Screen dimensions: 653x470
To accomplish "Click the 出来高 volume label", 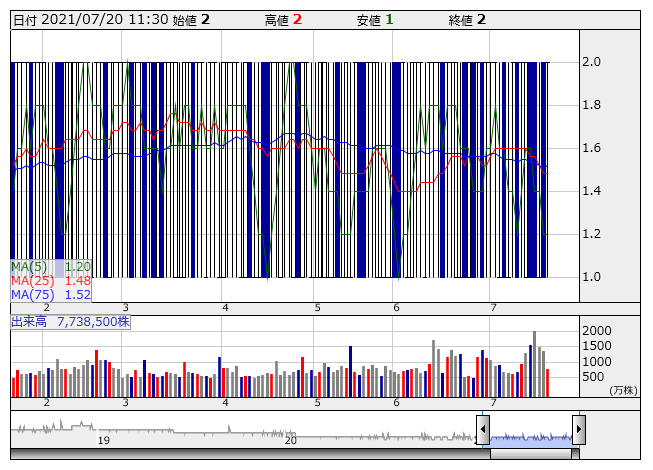I will (x=71, y=323).
